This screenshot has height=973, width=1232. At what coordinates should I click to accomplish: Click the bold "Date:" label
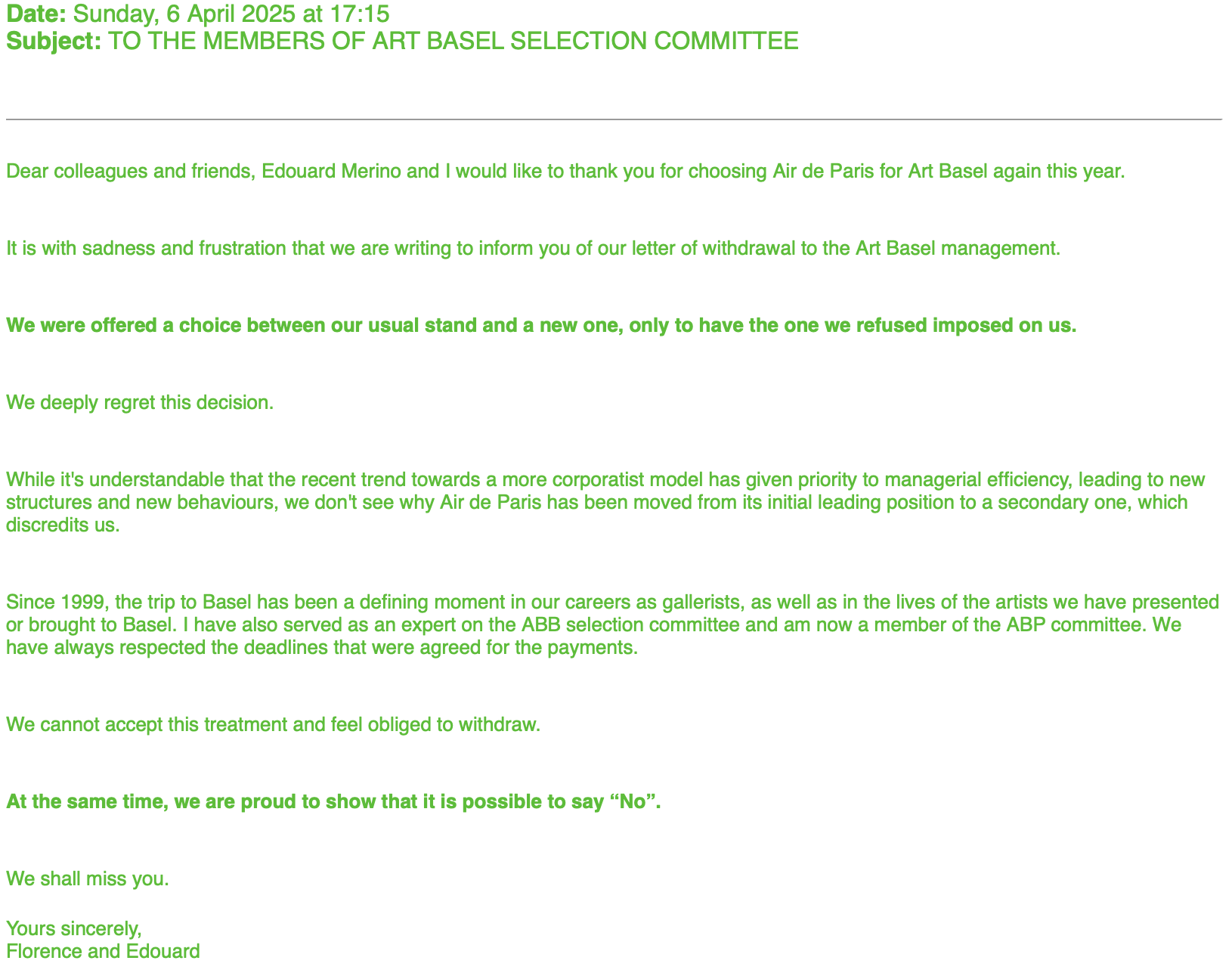coord(36,13)
